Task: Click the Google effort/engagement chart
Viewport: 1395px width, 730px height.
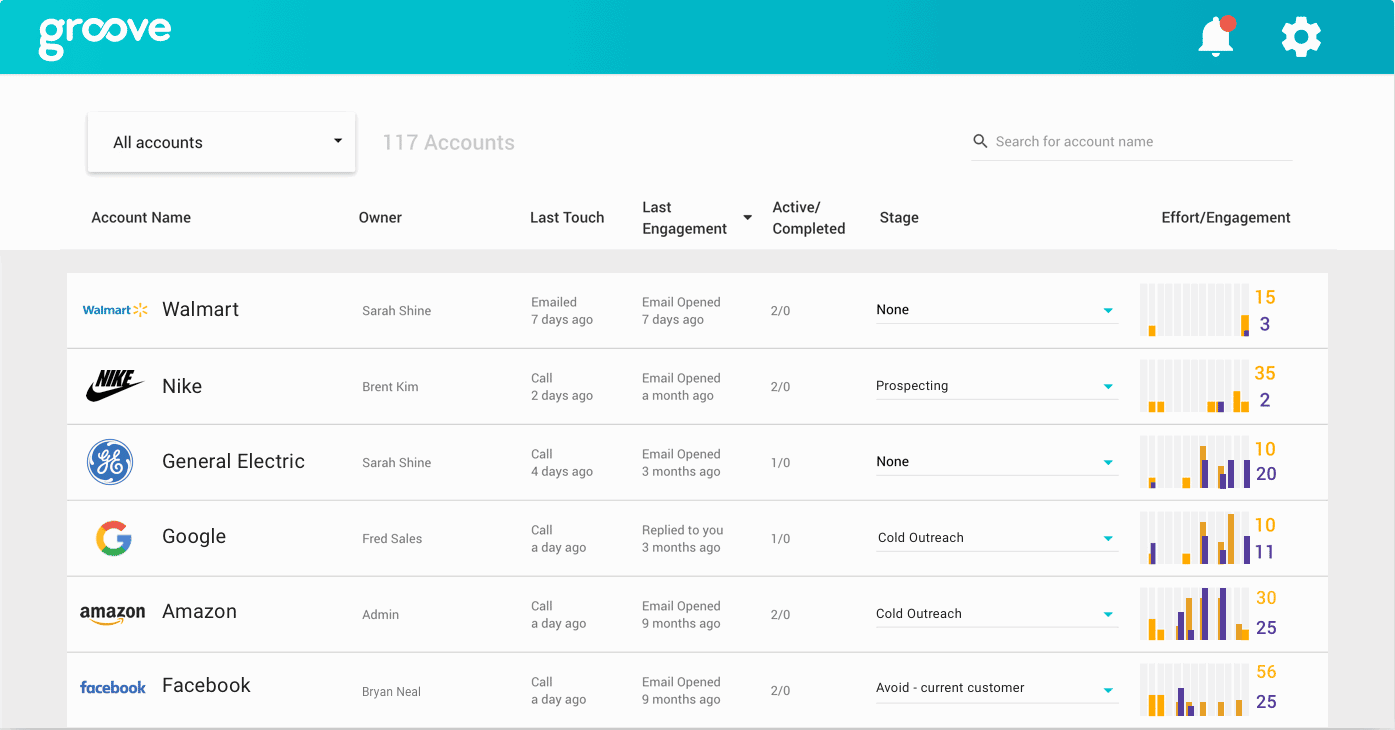Action: point(1195,538)
